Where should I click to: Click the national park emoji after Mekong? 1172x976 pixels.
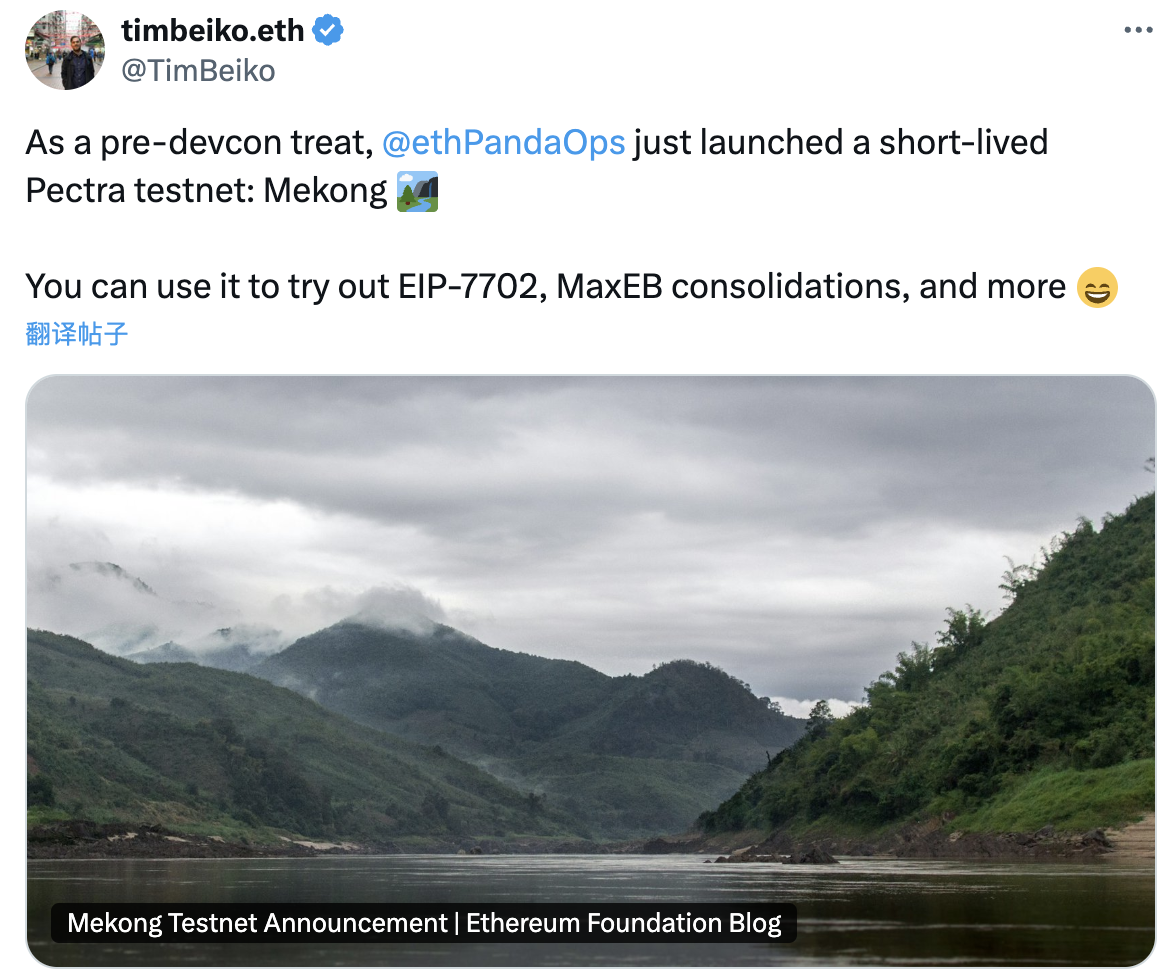click(x=417, y=190)
